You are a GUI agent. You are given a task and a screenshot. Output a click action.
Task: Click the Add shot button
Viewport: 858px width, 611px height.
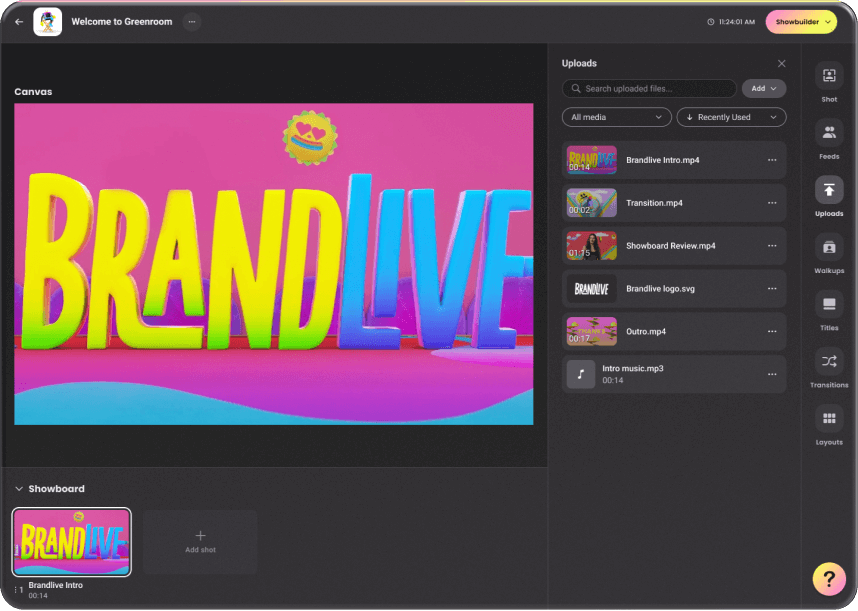click(200, 542)
